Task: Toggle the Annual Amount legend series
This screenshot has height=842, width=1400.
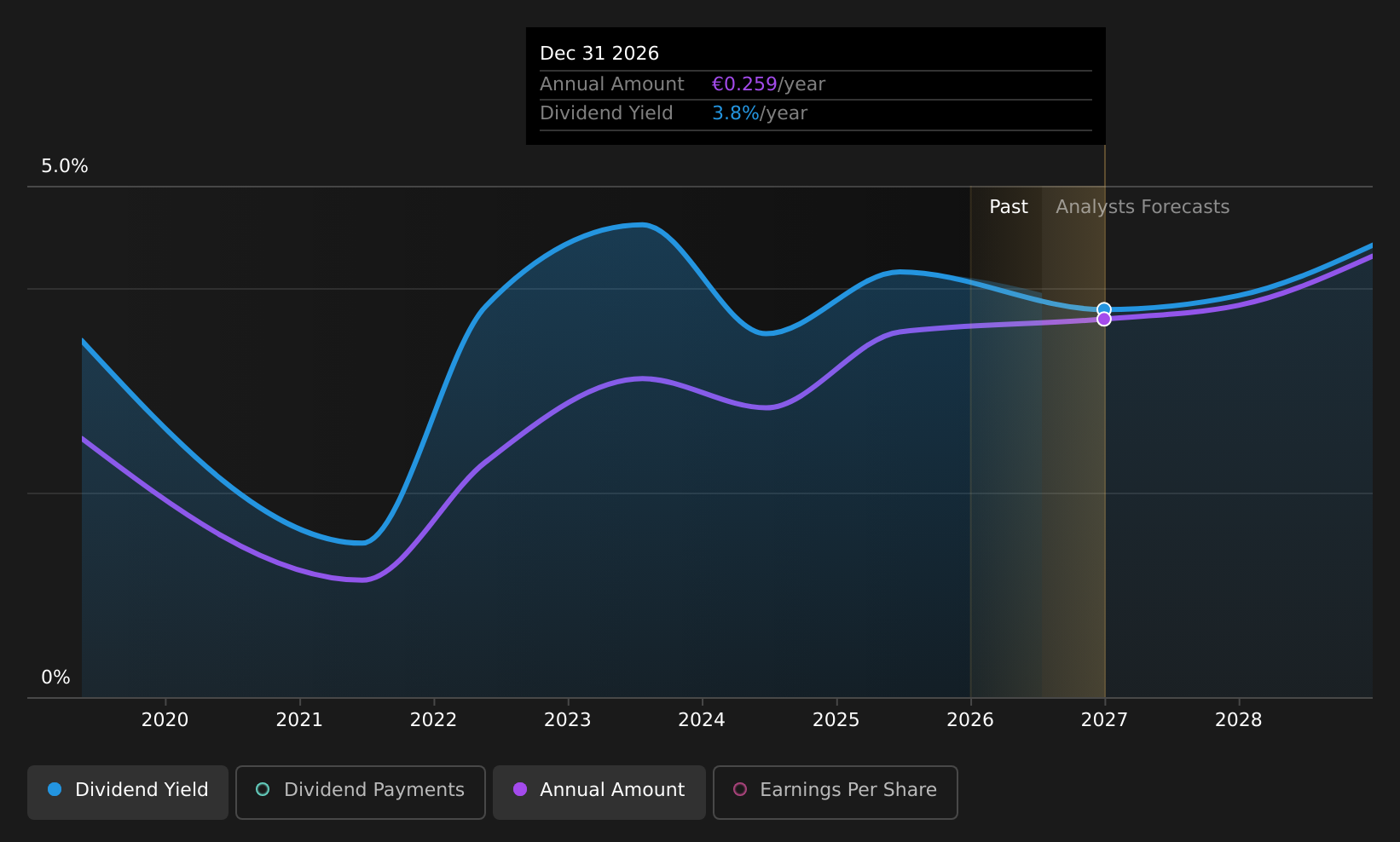Action: [599, 792]
